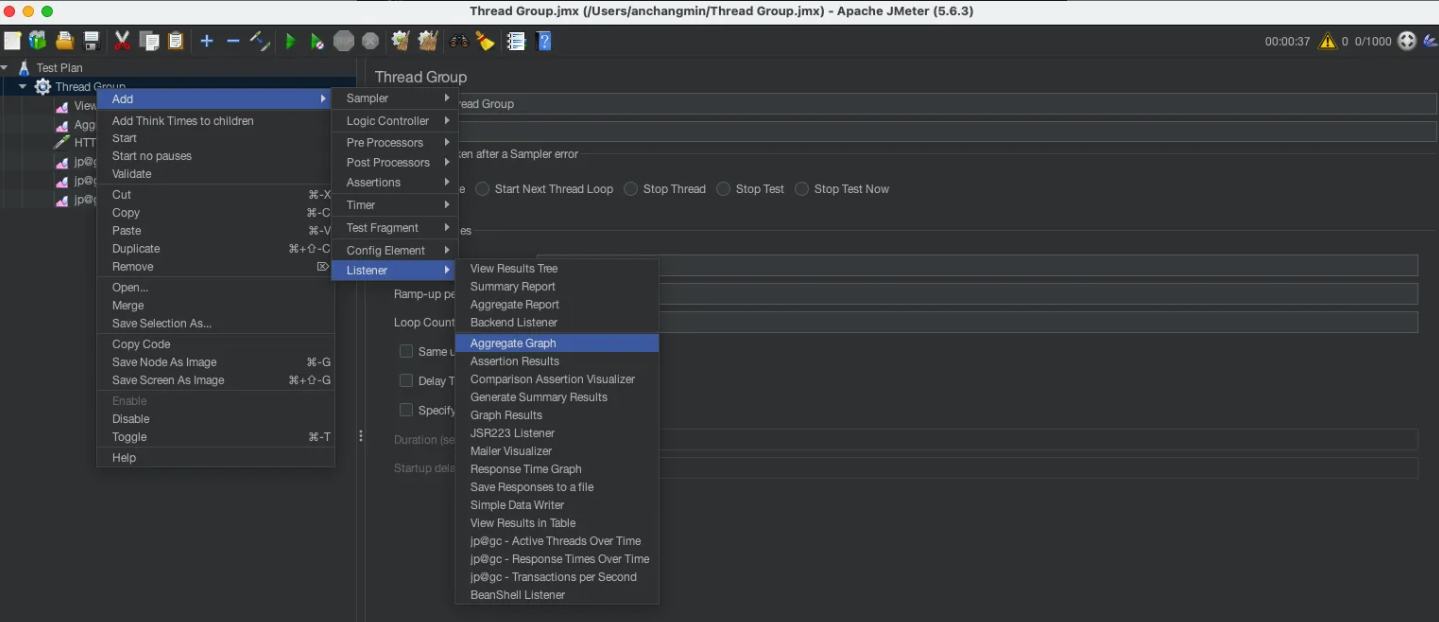Click the Paste clipboard toolbar icon
Screen dimensions: 1439x622
(176, 41)
